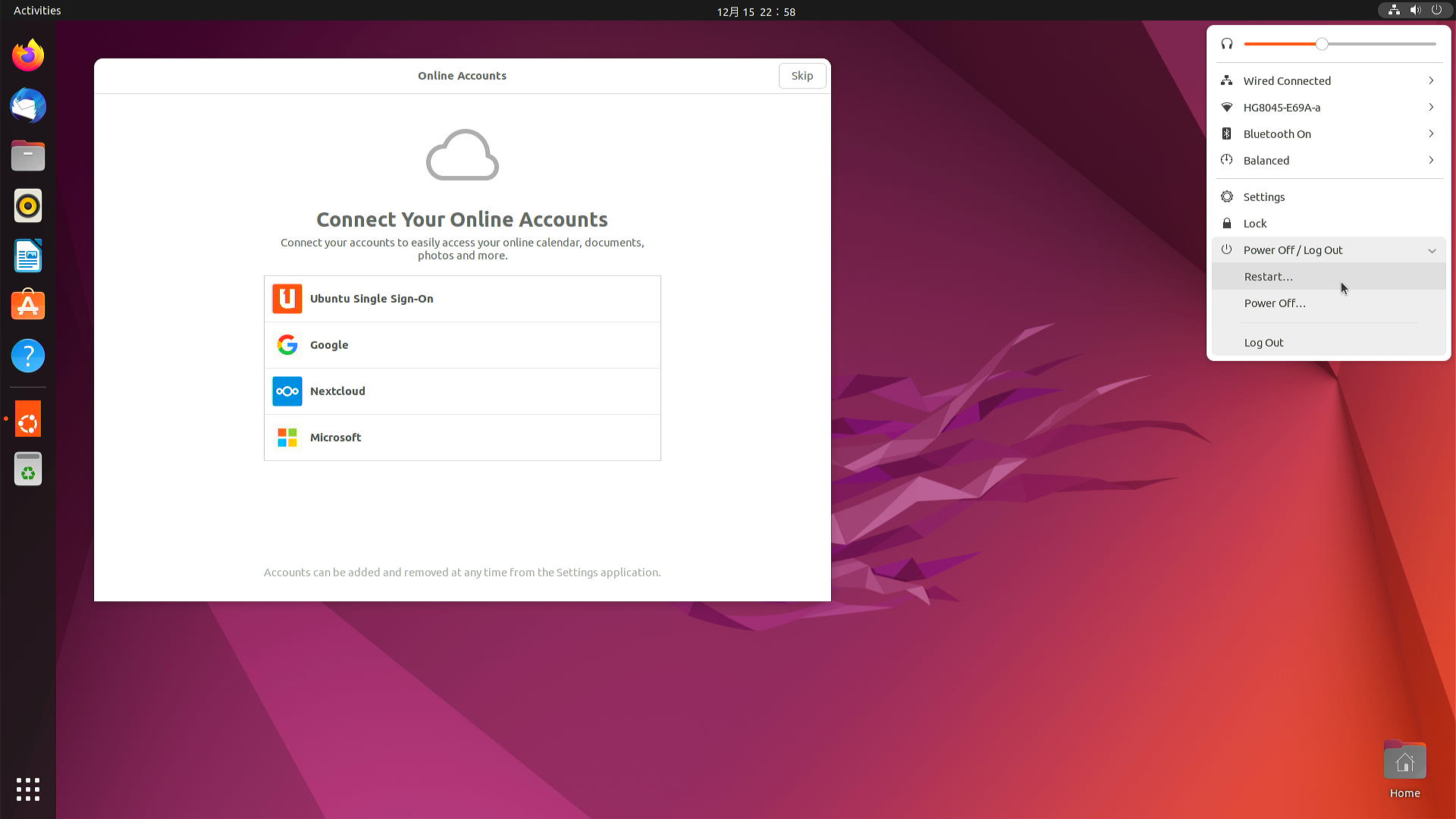Open Thunderbird mail client
This screenshot has width=1456, height=819.
[x=27, y=105]
